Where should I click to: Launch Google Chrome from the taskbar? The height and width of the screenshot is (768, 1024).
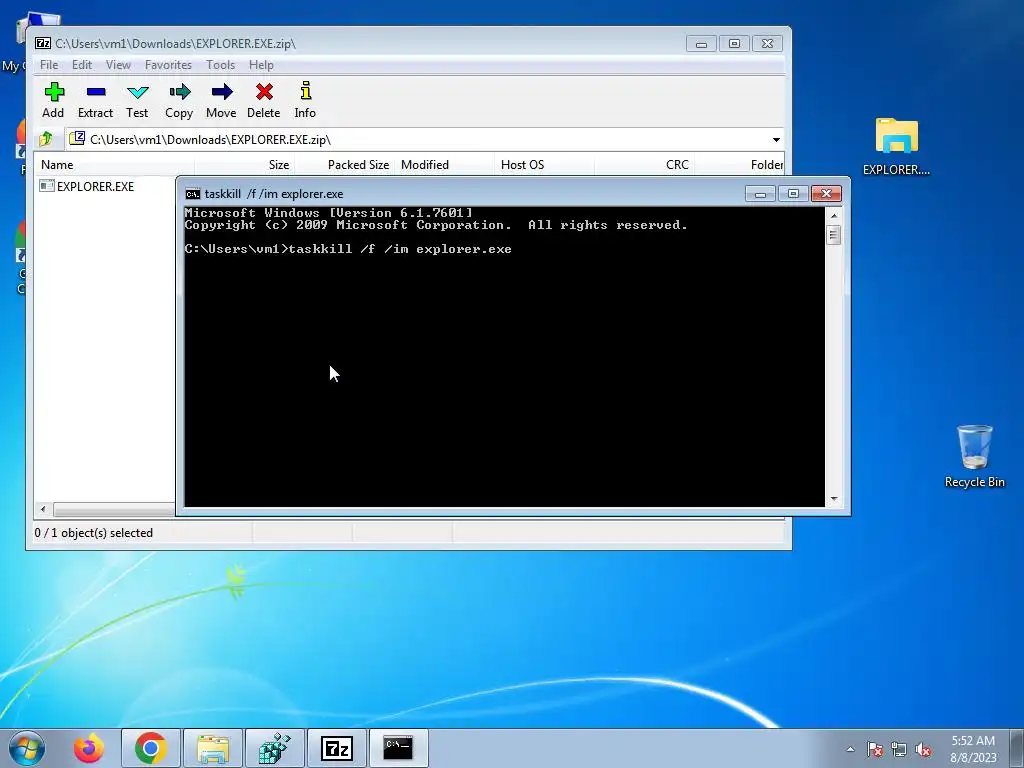[x=151, y=748]
